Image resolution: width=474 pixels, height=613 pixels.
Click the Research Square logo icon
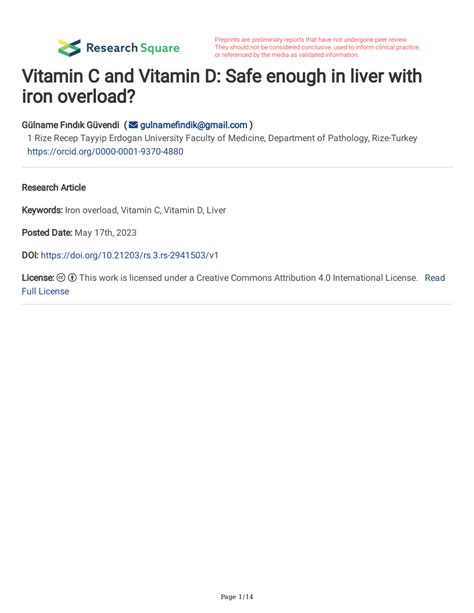pyautogui.click(x=69, y=48)
